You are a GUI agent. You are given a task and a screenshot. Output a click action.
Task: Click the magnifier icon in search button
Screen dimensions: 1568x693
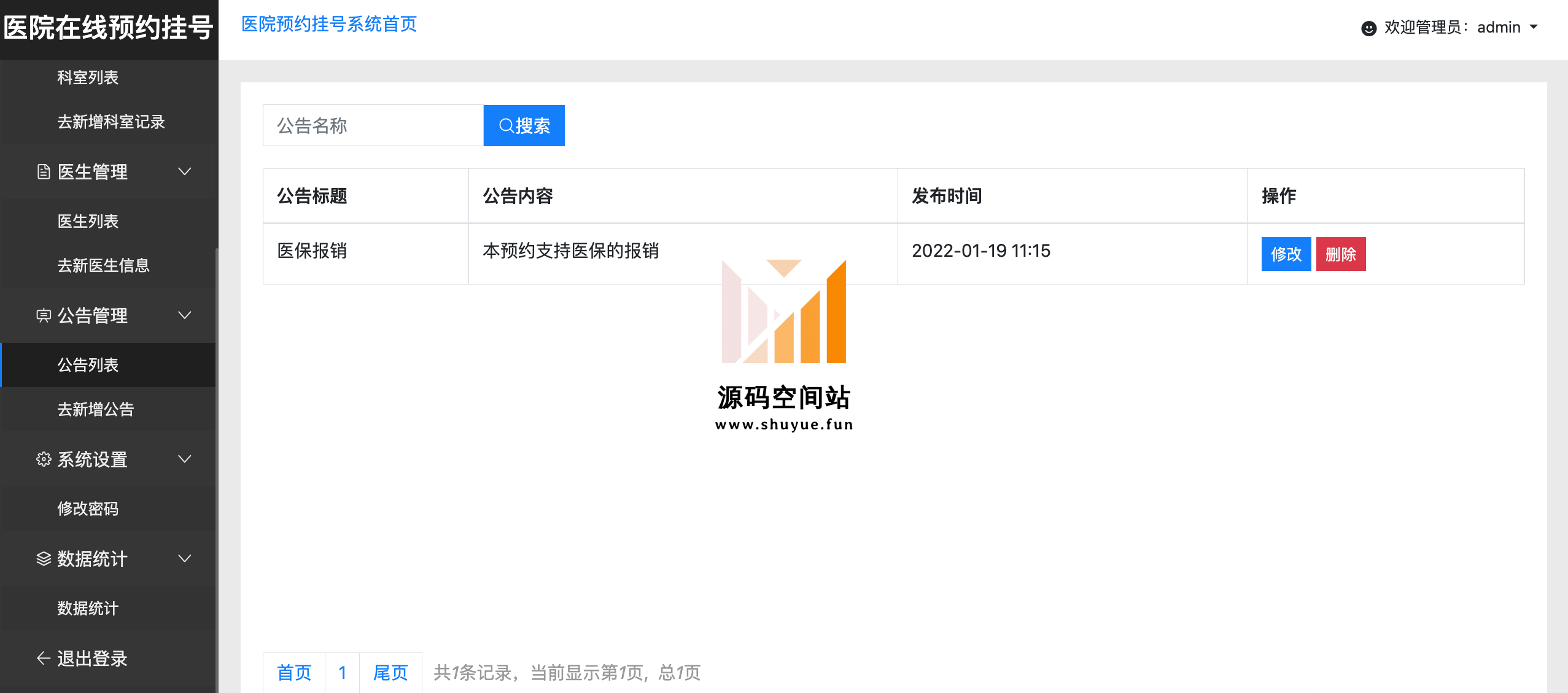click(506, 126)
